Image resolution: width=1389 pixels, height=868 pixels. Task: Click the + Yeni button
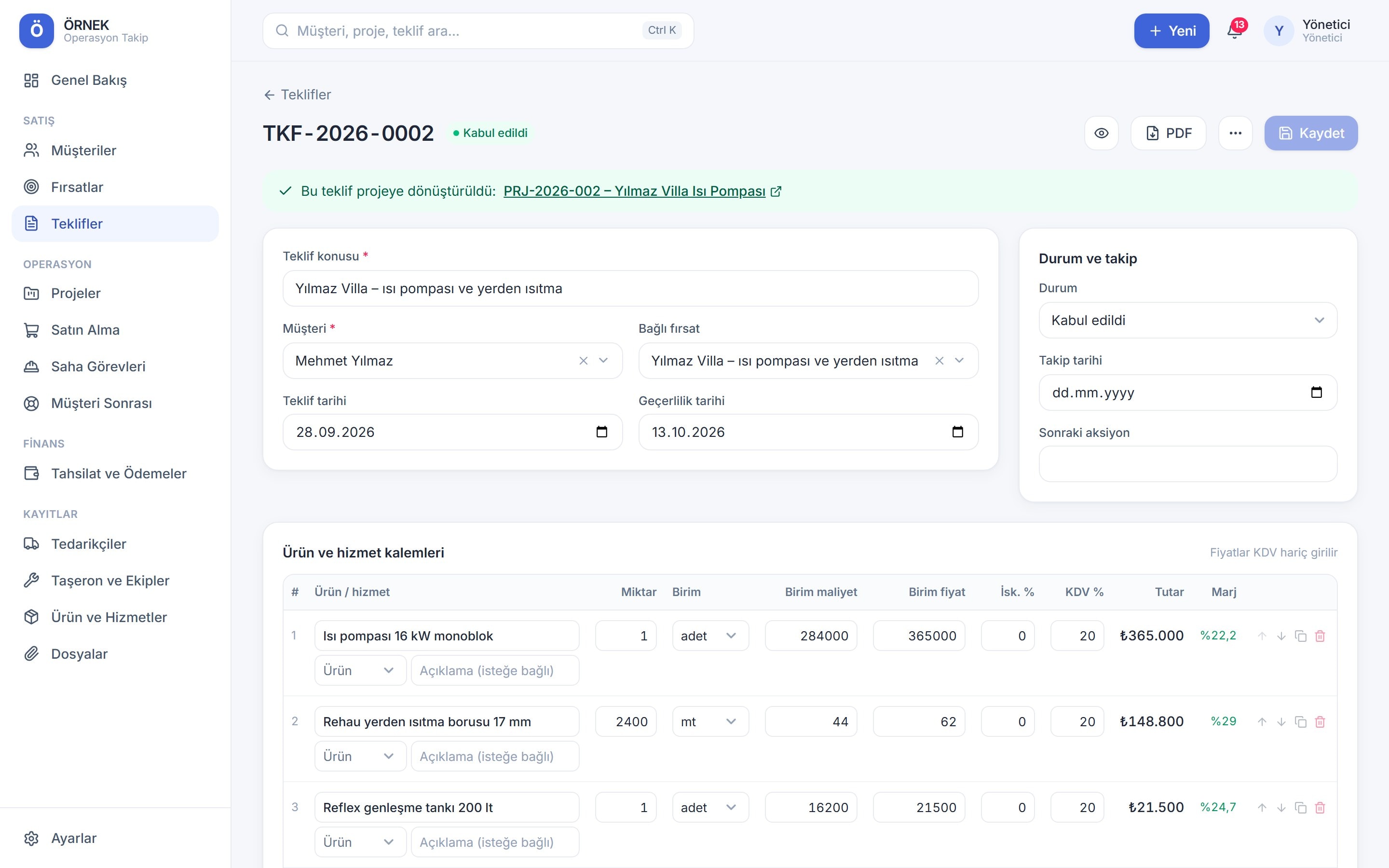tap(1171, 31)
